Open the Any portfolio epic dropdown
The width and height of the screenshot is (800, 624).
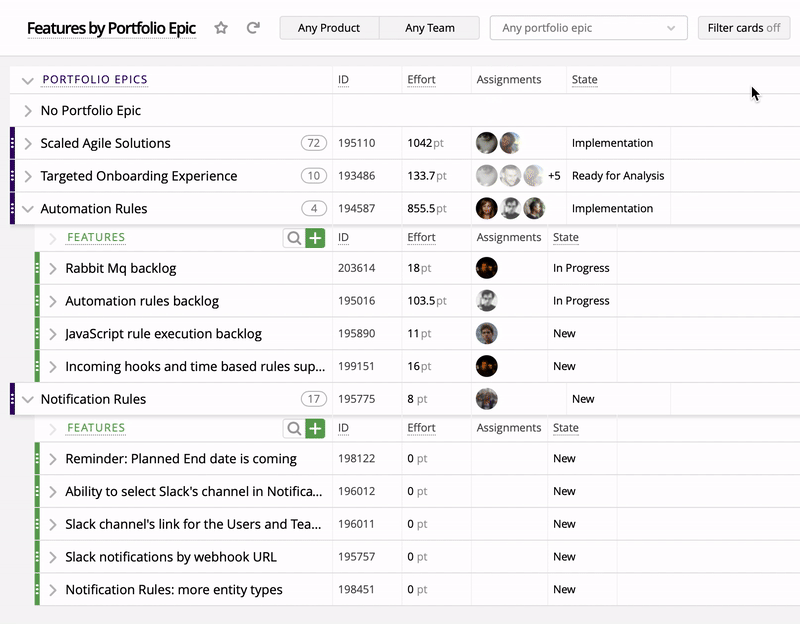(587, 28)
